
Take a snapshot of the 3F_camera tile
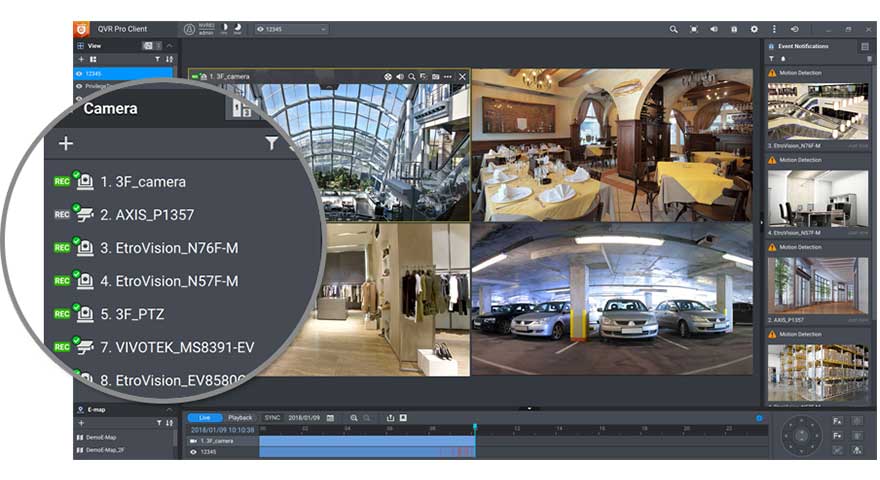click(x=436, y=76)
